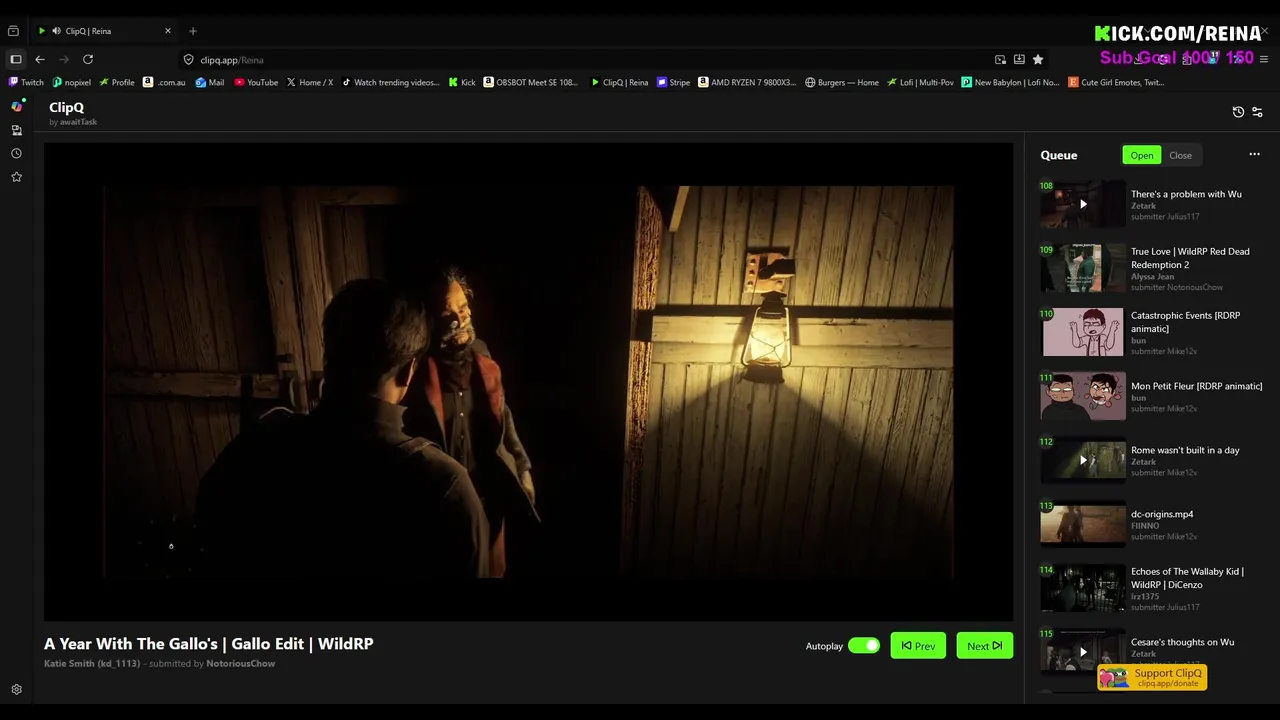Click the Support ClipQ donate button
Viewport: 1280px width, 720px height.
click(1152, 677)
